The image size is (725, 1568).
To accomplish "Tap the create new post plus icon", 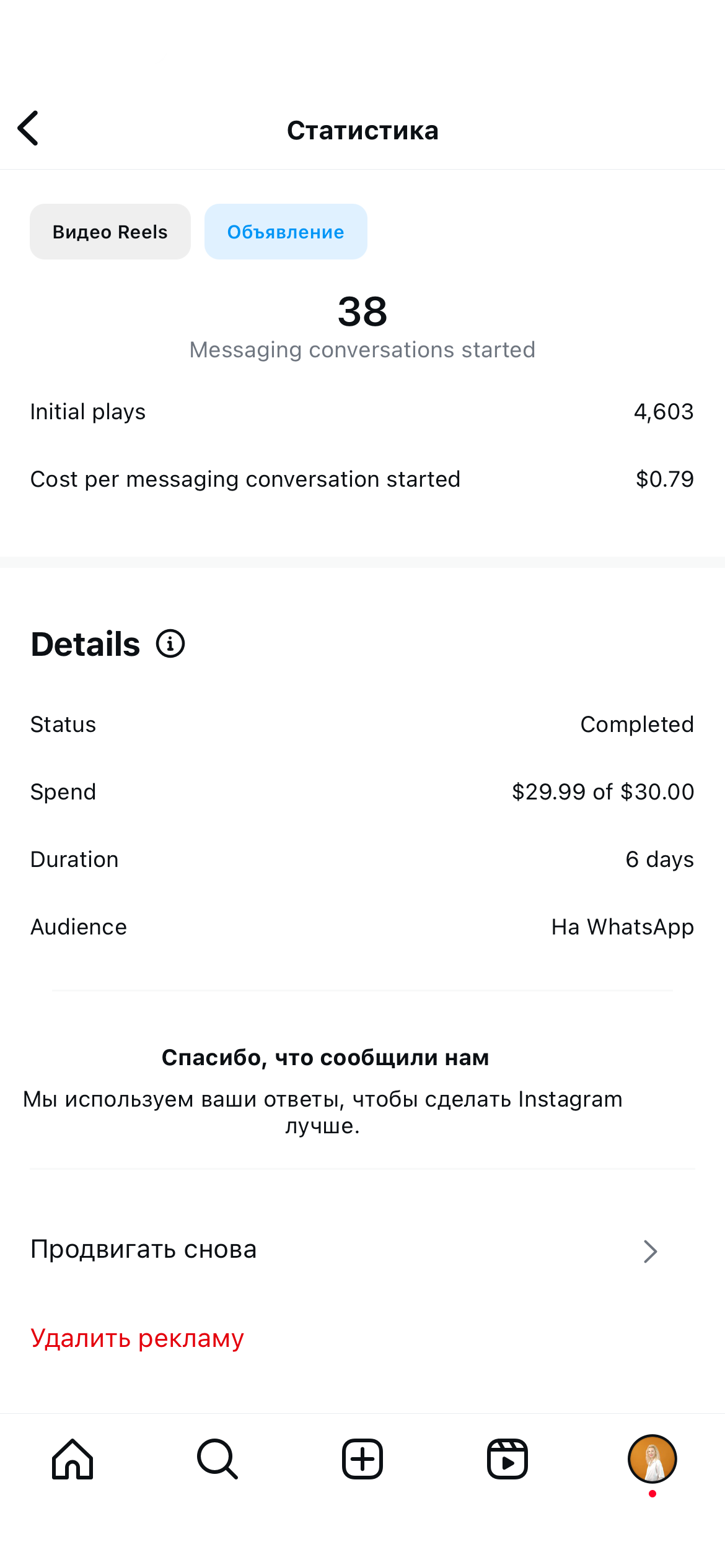I will [362, 1459].
